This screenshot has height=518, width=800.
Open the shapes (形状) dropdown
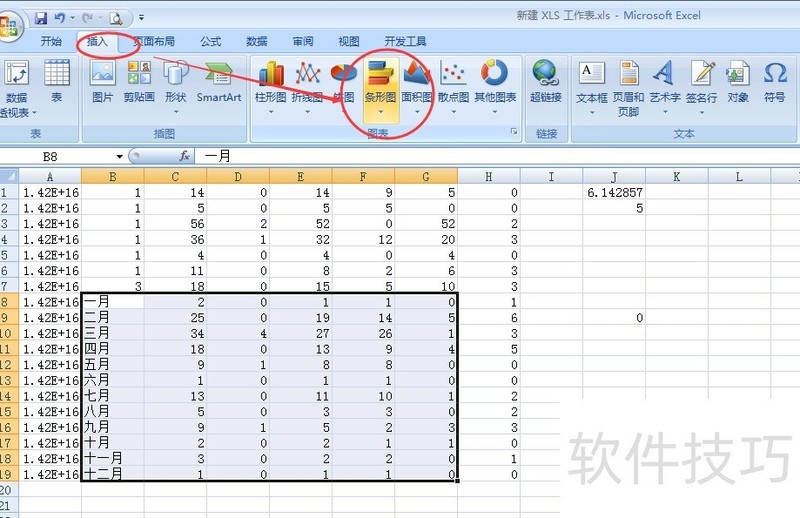tap(176, 83)
